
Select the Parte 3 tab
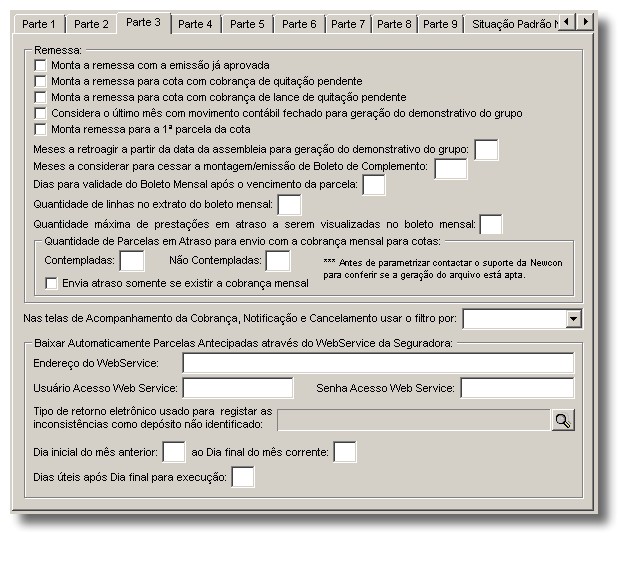143,22
